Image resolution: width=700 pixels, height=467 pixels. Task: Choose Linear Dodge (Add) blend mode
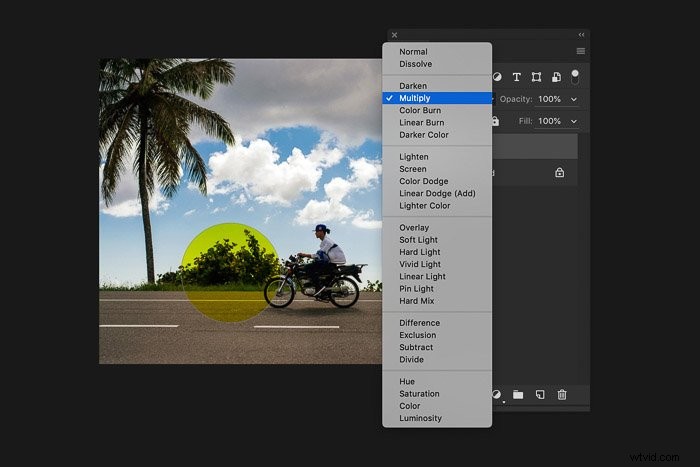pos(437,193)
